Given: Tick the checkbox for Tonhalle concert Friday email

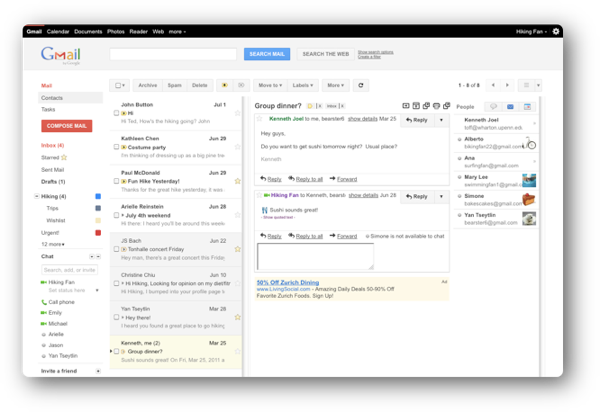Looking at the screenshot, I should tap(116, 249).
